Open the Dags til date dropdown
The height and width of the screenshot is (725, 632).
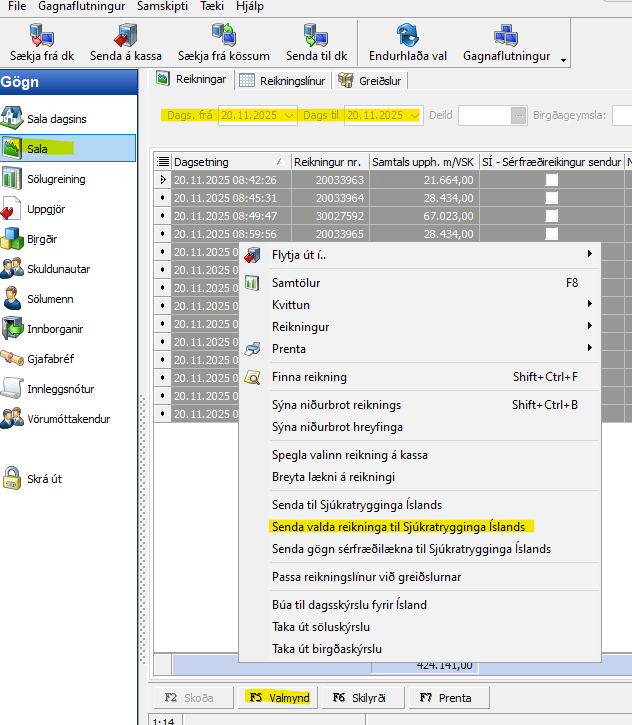[414, 116]
